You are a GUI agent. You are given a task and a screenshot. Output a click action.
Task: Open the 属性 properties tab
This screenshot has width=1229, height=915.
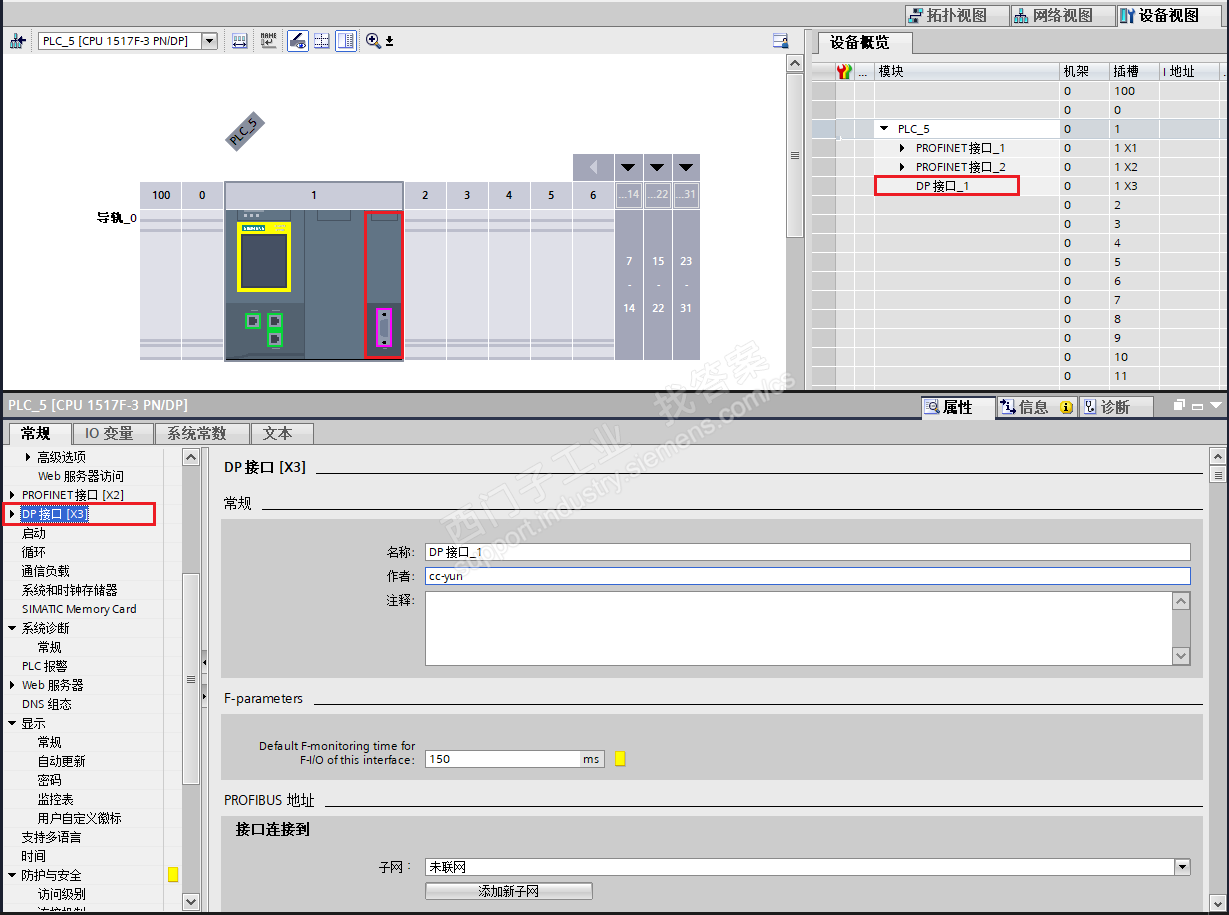tap(956, 407)
